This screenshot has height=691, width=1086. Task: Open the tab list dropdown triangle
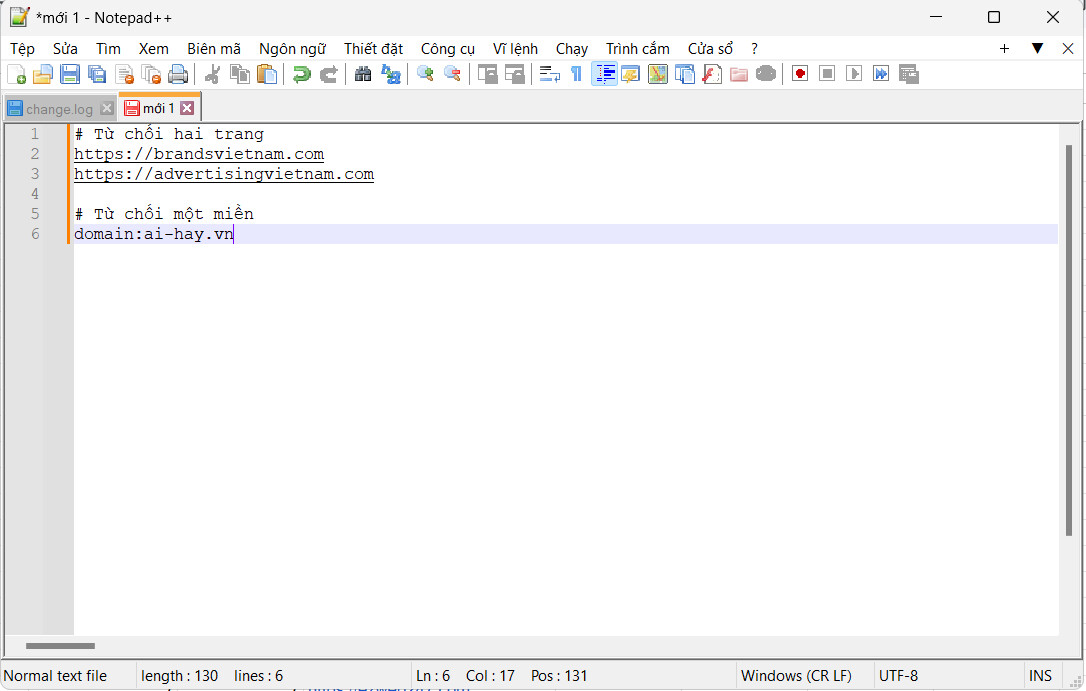point(1038,48)
